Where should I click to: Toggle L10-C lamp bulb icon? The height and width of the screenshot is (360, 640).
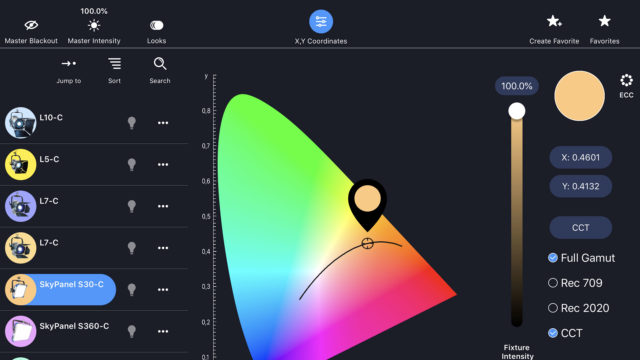(x=131, y=123)
